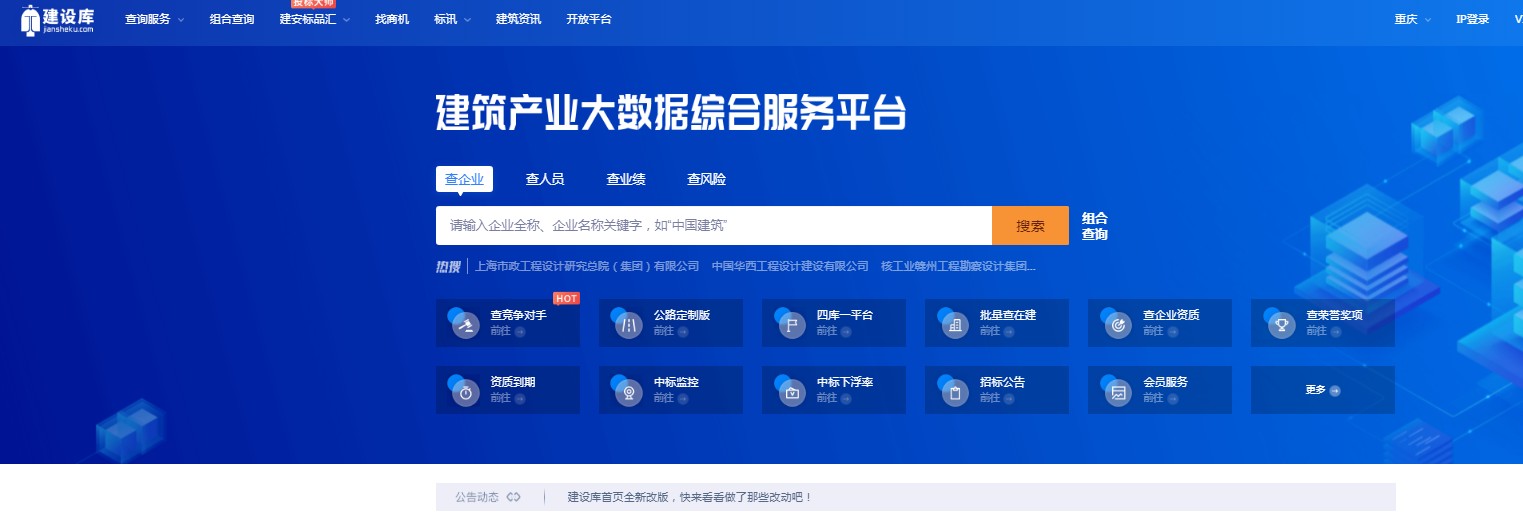Image resolution: width=1523 pixels, height=526 pixels.
Task: Click the 前往 arrow under 公路定制版
Action: pyautogui.click(x=683, y=331)
